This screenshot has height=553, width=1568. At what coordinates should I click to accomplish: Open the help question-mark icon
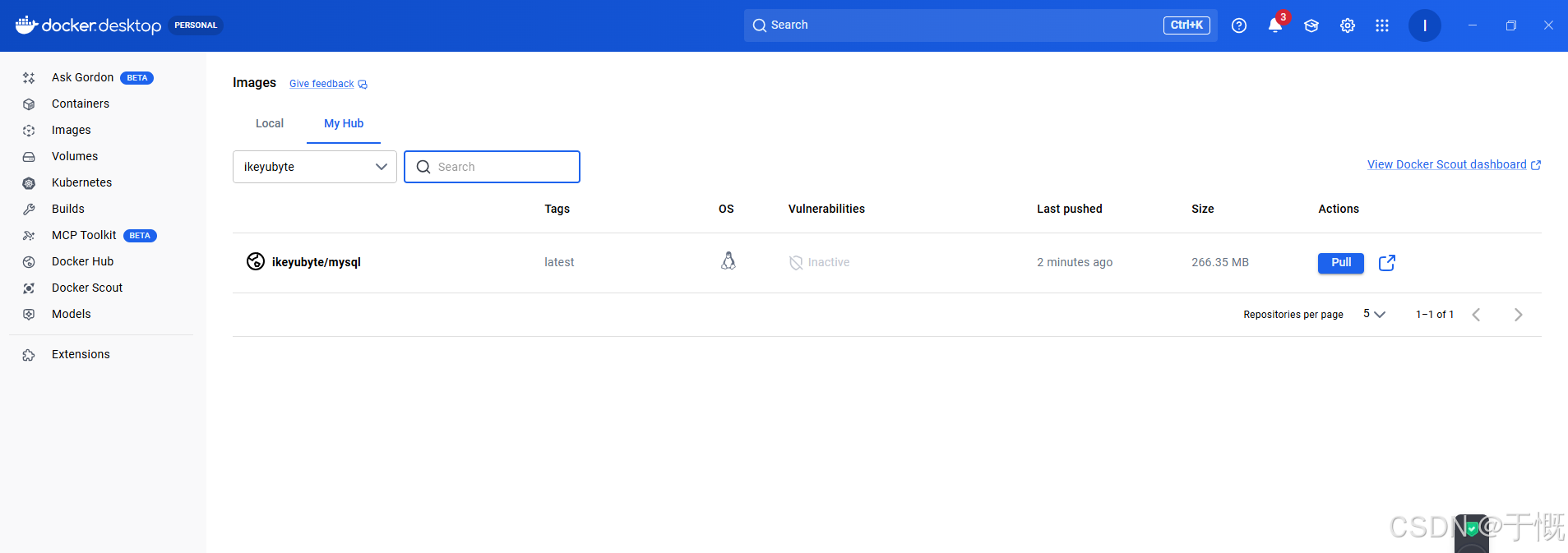(x=1239, y=25)
